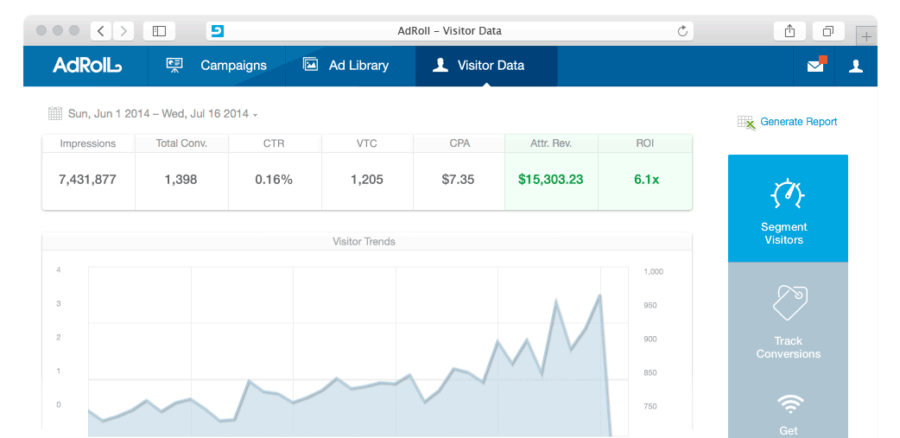Click the Safari share icon

pyautogui.click(x=790, y=31)
